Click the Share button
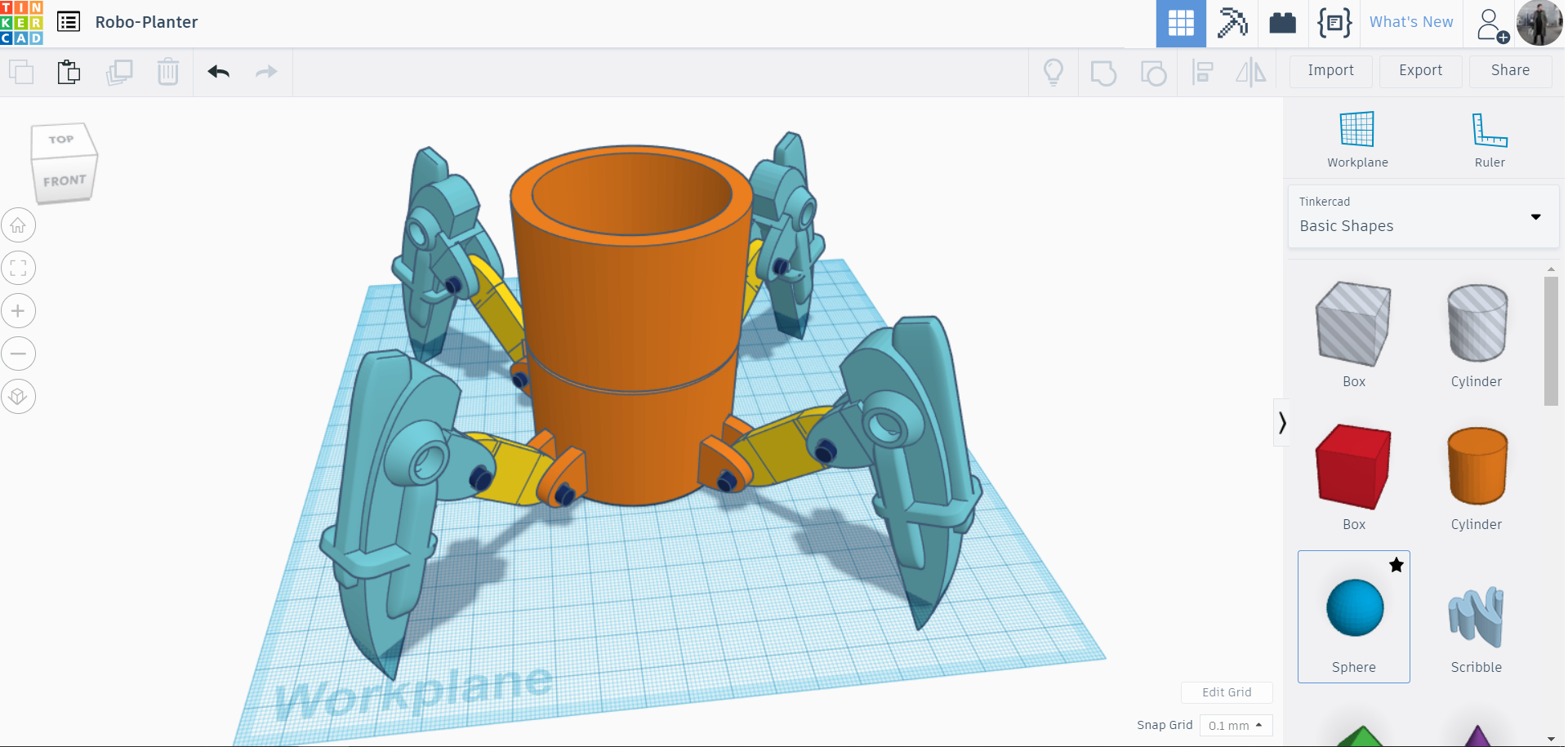1568x747 pixels. pos(1510,71)
